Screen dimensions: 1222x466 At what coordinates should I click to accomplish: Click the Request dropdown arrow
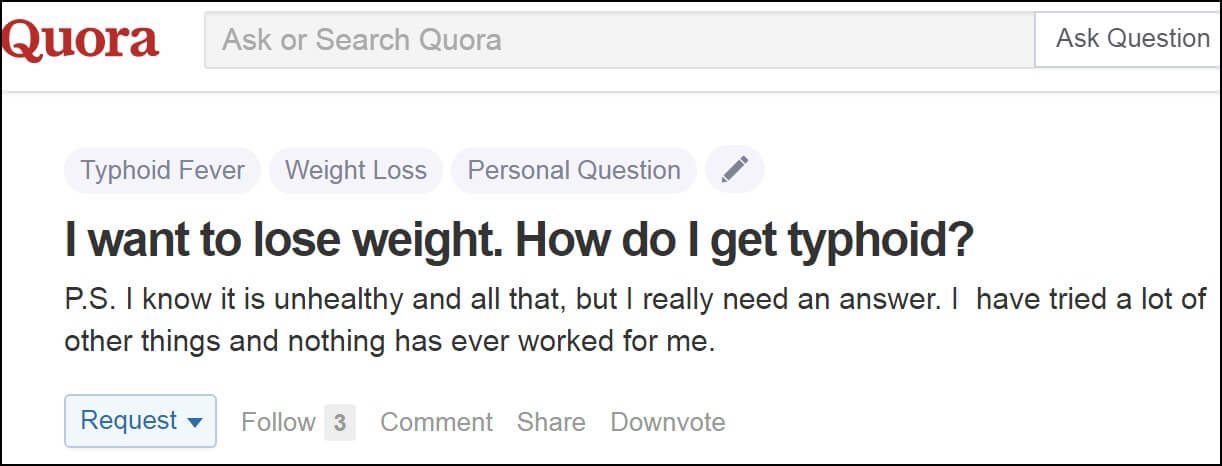(x=195, y=422)
